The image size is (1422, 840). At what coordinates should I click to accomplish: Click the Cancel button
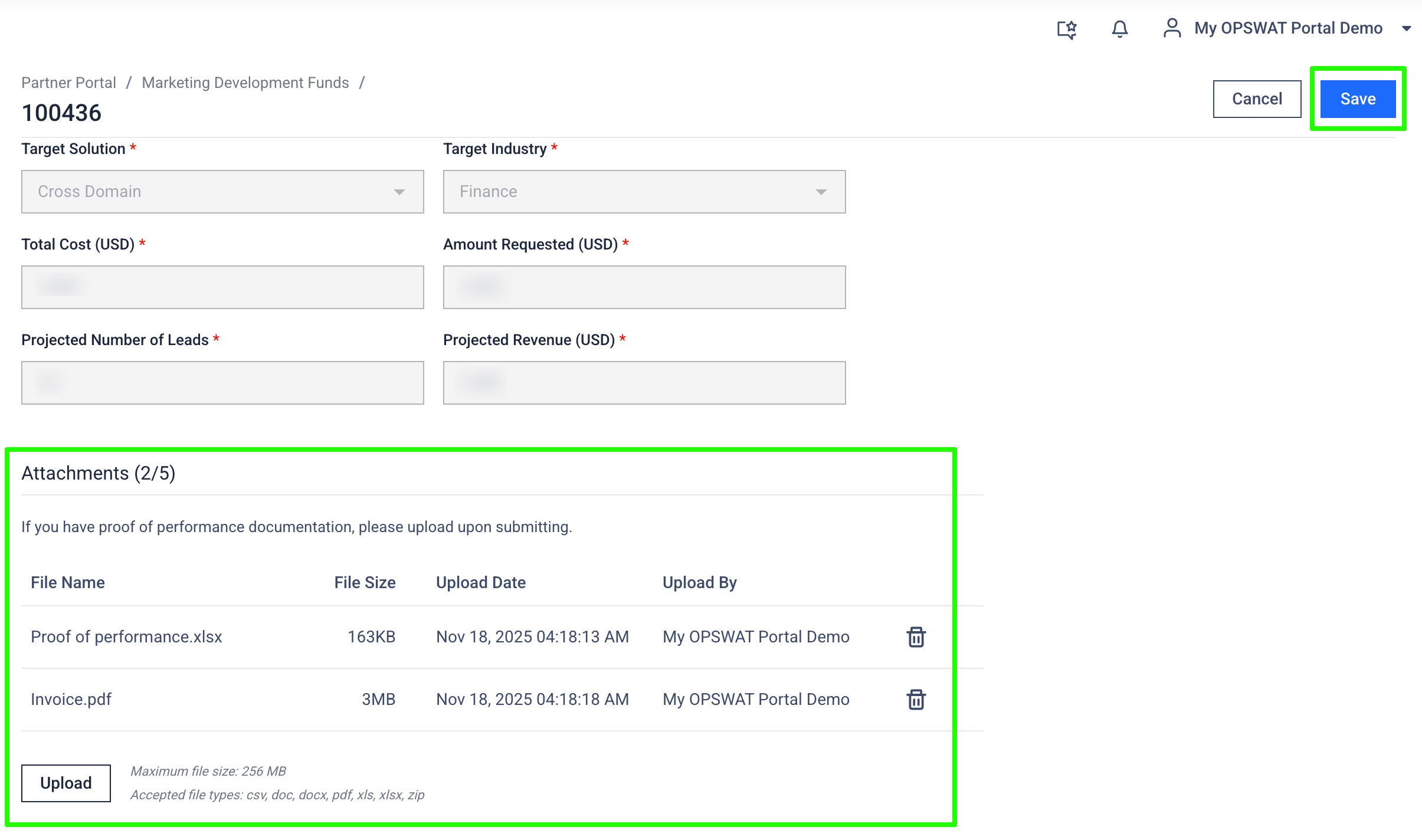1257,99
